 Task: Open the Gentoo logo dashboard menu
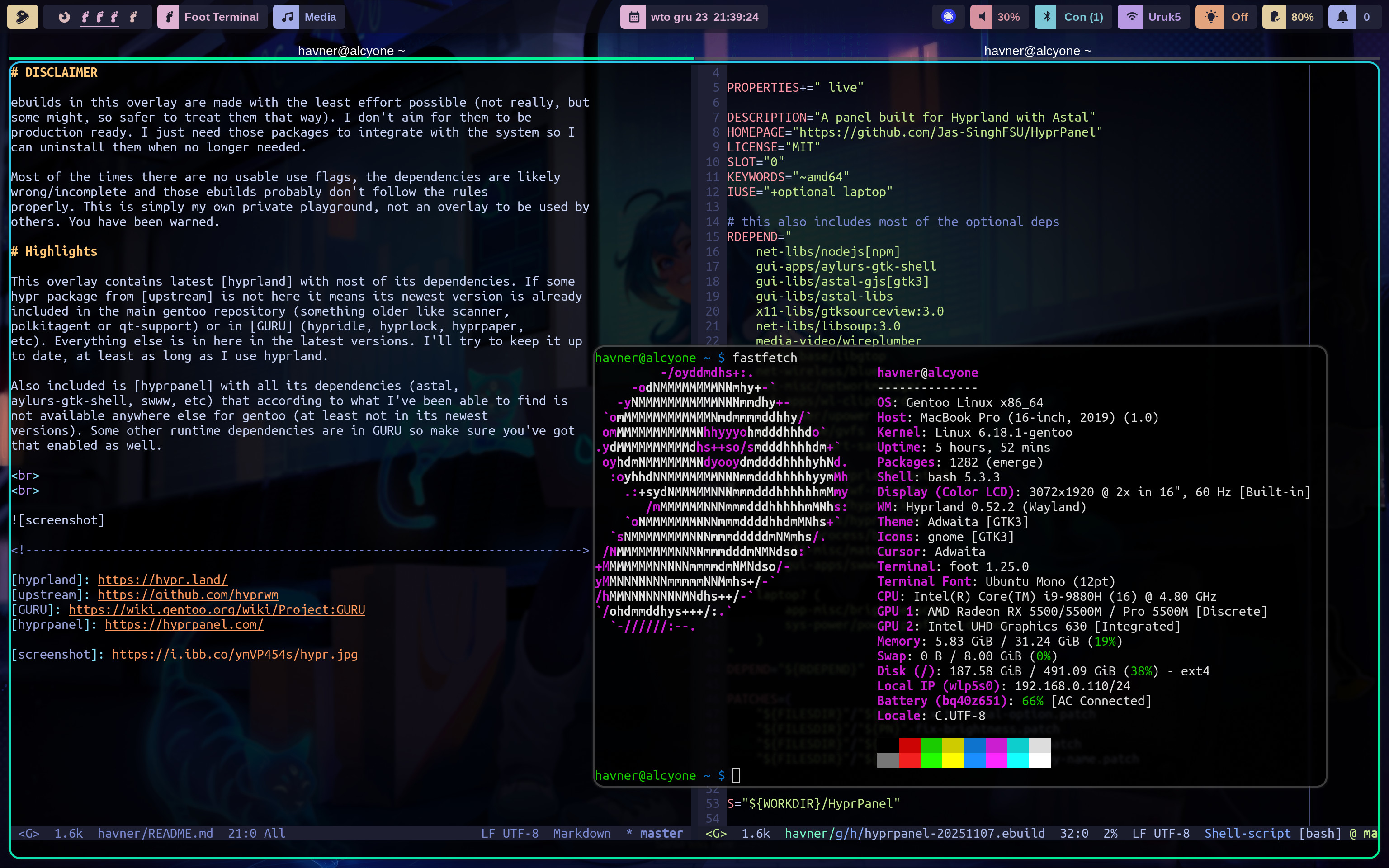[x=23, y=17]
